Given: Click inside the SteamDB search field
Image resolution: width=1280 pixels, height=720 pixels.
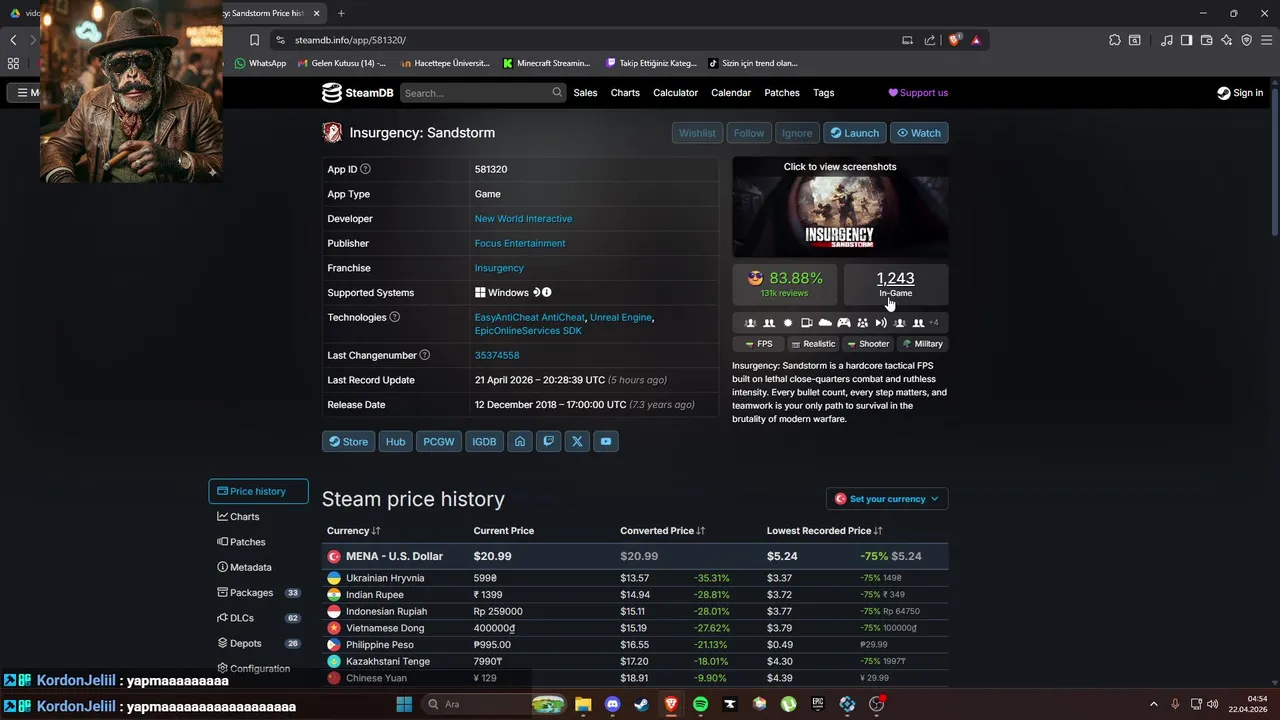Looking at the screenshot, I should 483,93.
